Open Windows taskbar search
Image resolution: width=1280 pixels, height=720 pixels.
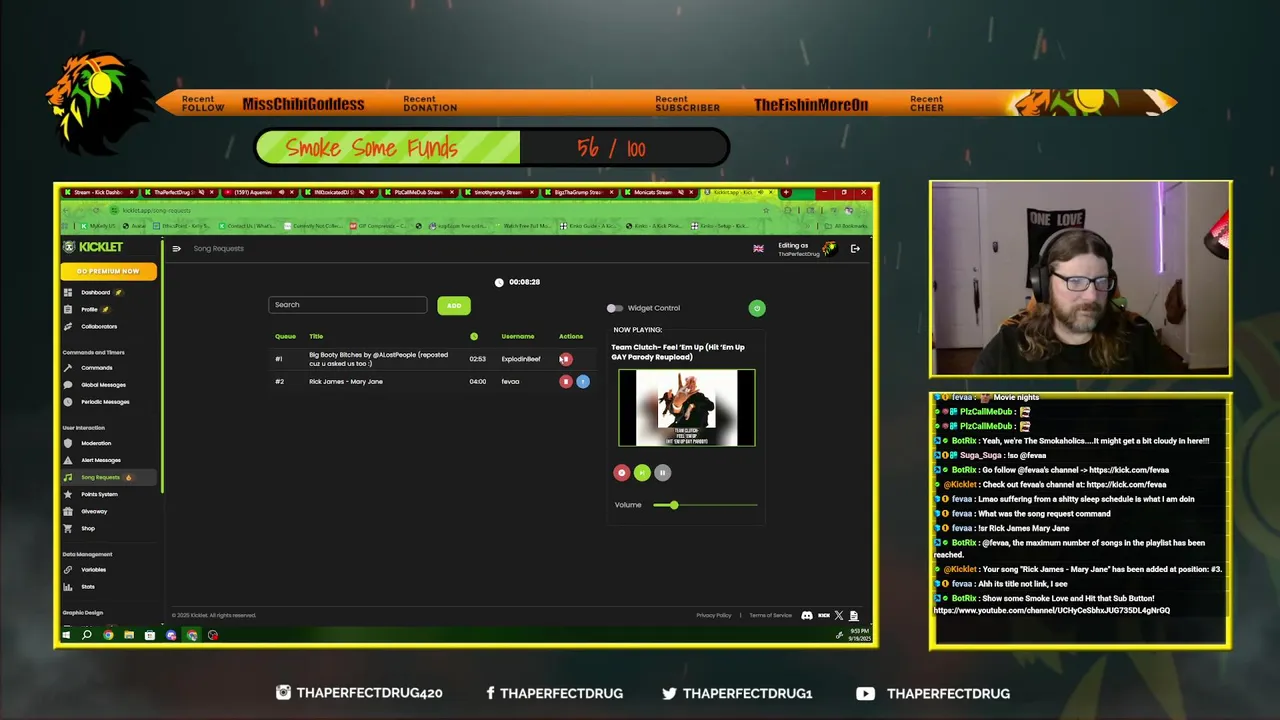click(87, 635)
